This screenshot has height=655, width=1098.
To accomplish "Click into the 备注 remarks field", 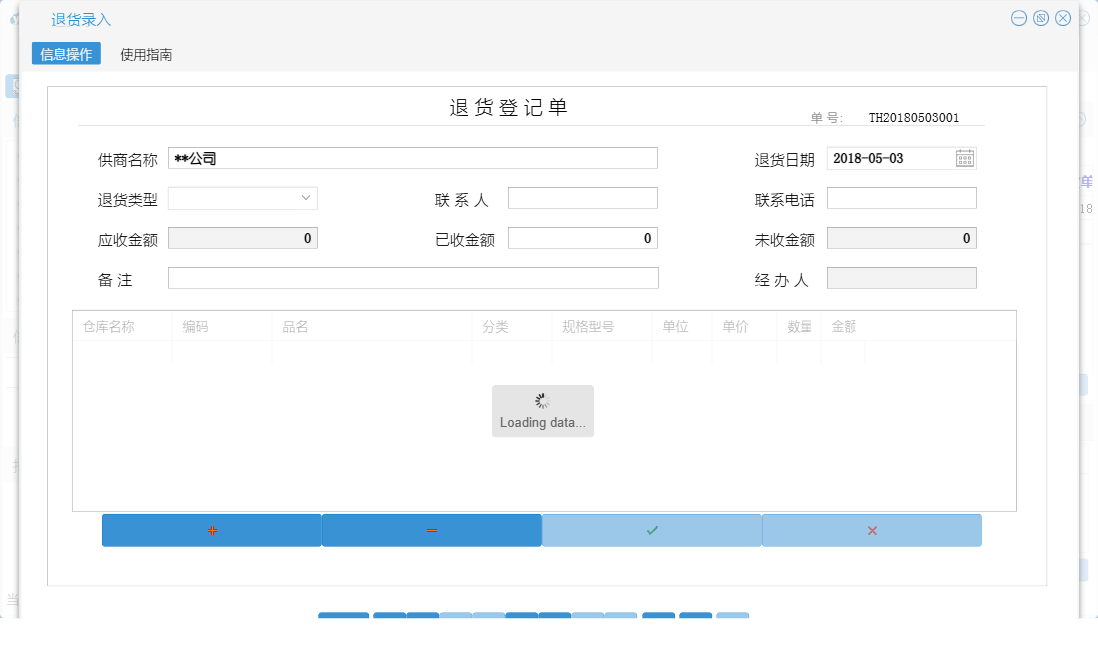I will click(413, 277).
